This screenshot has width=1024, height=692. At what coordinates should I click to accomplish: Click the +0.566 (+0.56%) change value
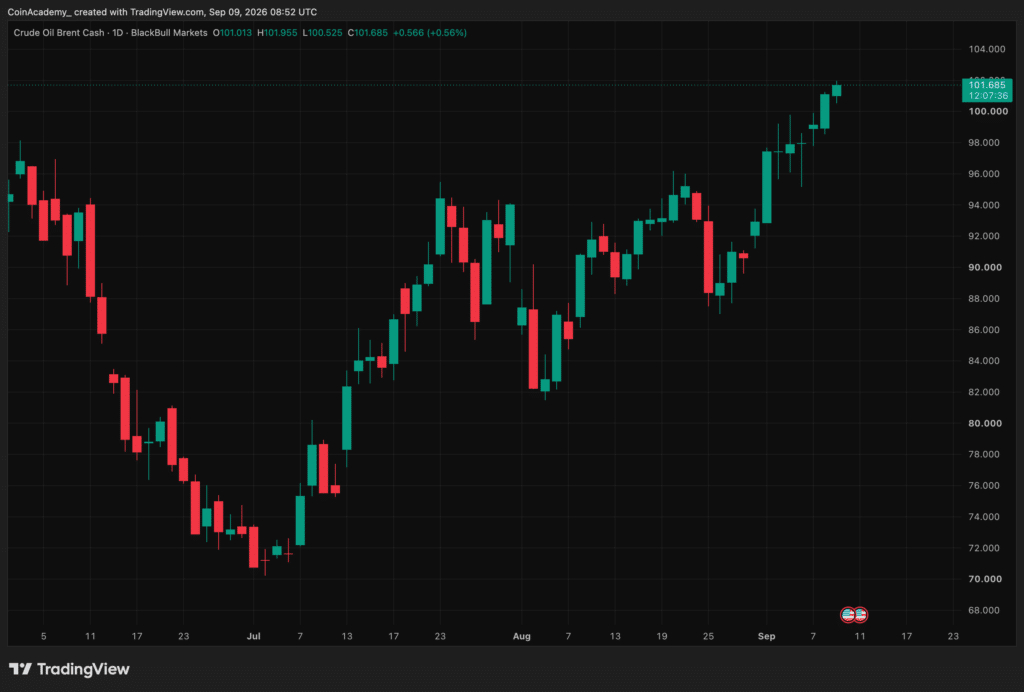click(x=430, y=33)
